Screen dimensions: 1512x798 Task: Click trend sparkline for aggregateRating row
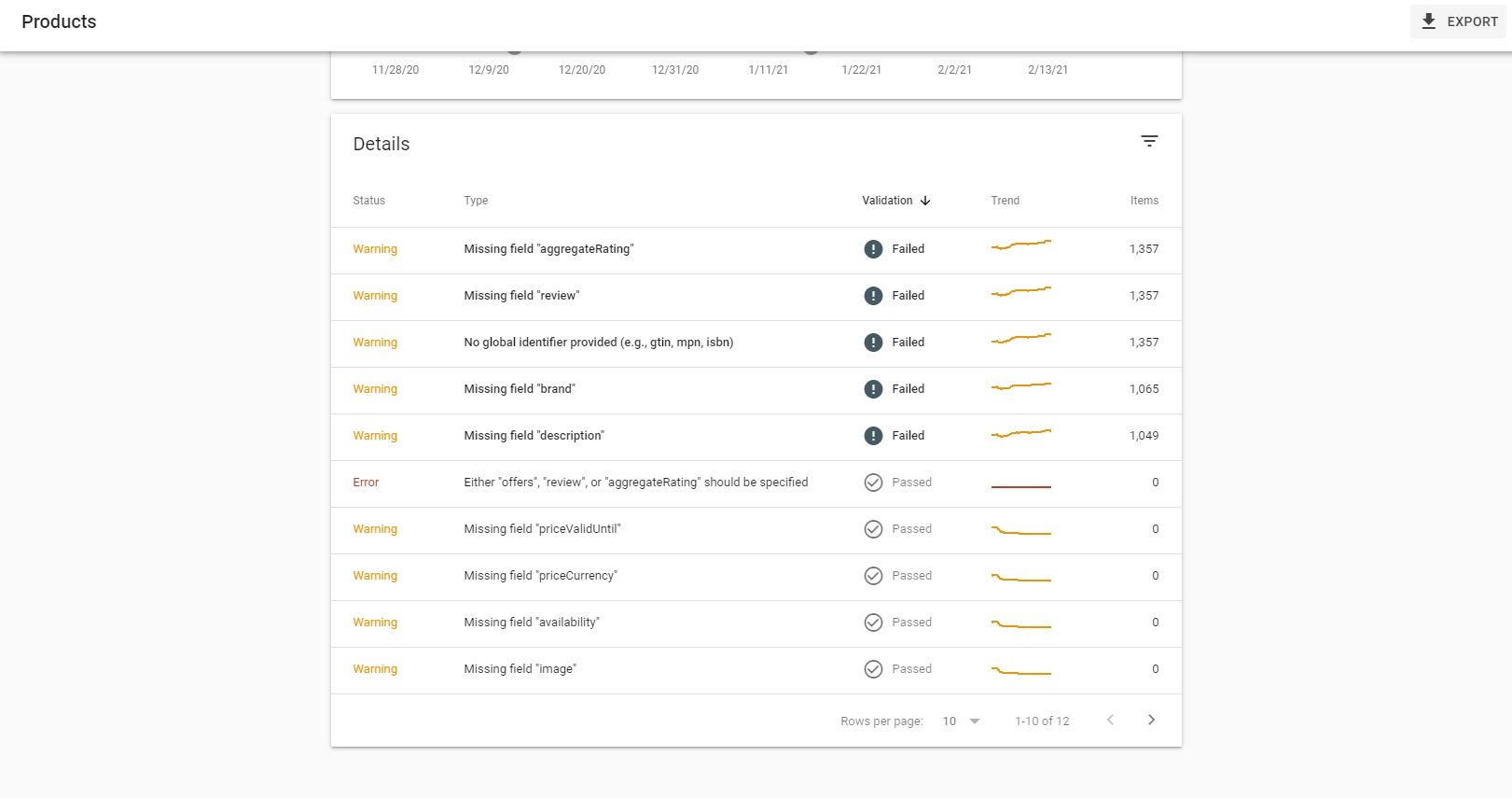tap(1020, 245)
